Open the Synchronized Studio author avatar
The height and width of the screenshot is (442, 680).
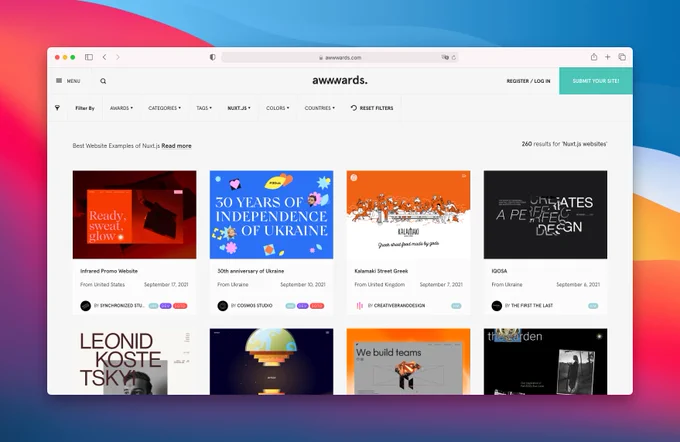85,306
